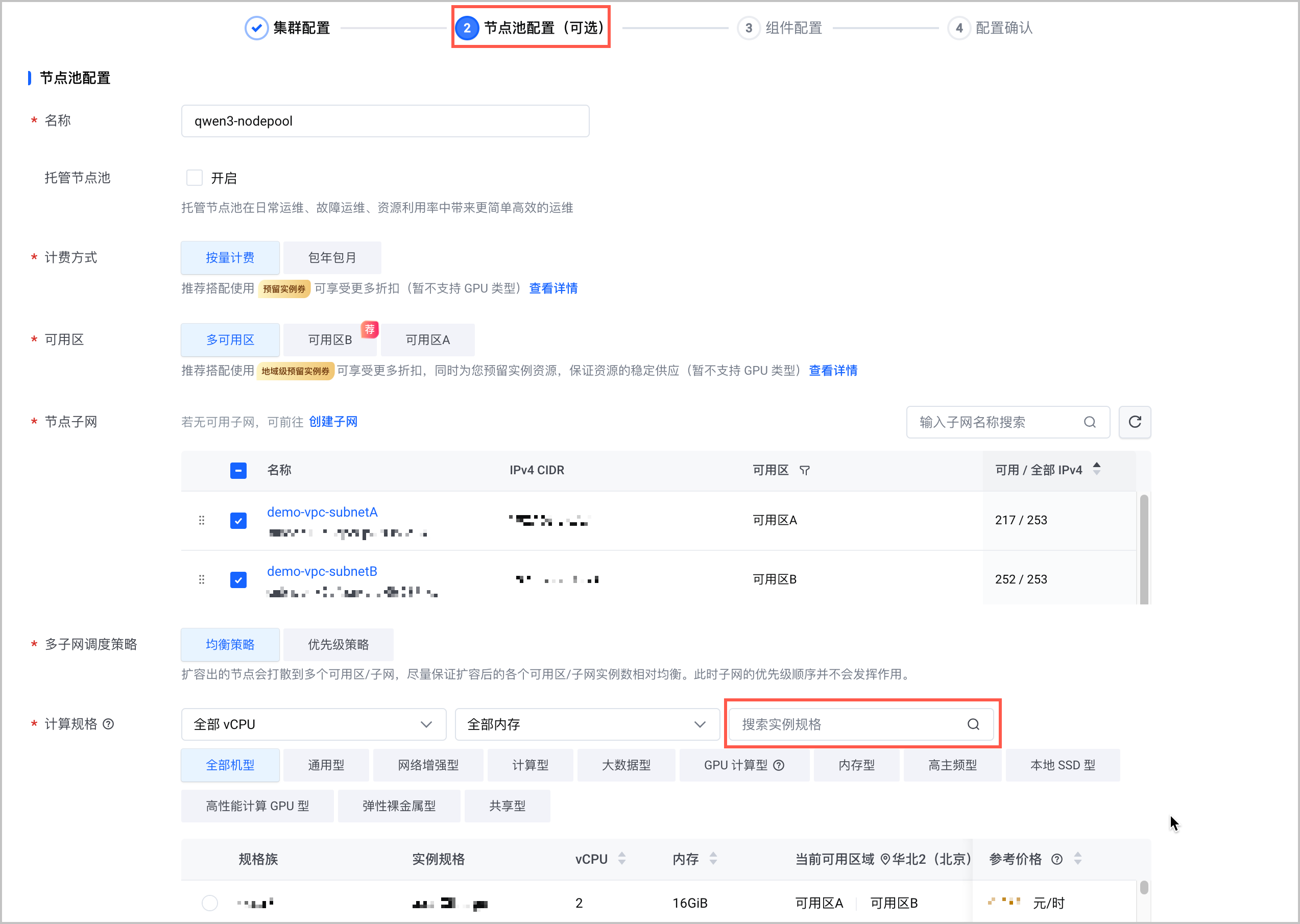The height and width of the screenshot is (924, 1300).
Task: Open the demo-vpc-subnetA link
Action: (322, 512)
